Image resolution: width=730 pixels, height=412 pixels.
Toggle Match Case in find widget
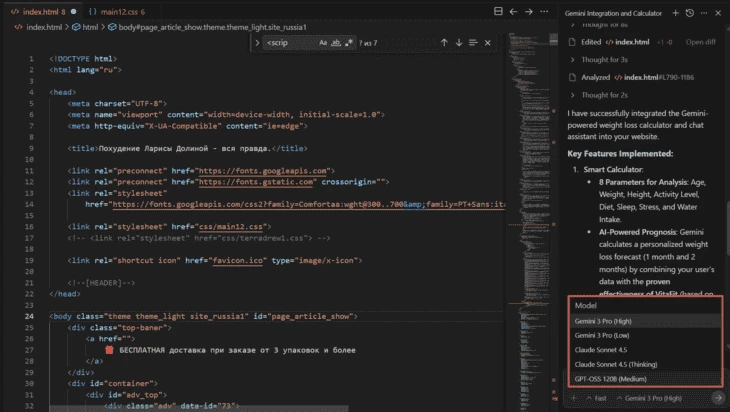pyautogui.click(x=323, y=43)
